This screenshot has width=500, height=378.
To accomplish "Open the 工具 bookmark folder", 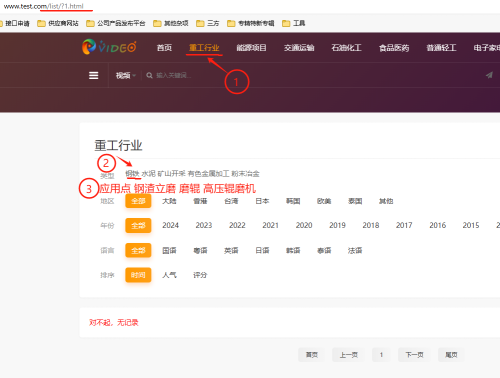I will pyautogui.click(x=294, y=23).
